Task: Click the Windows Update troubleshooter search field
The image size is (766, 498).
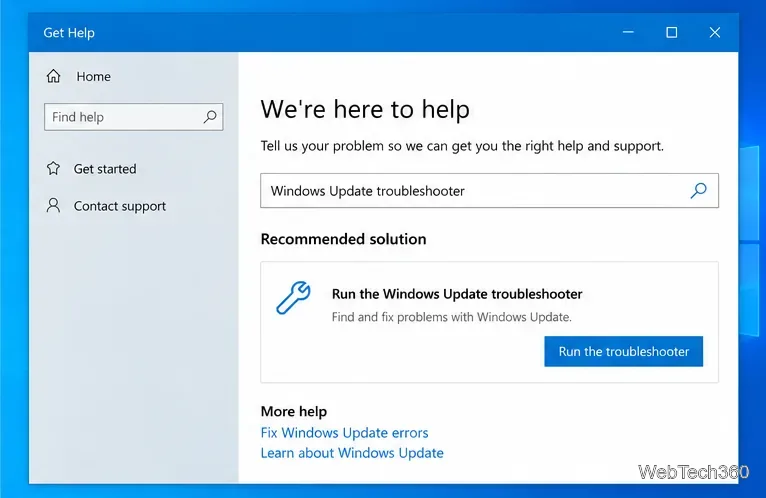Action: [x=489, y=191]
